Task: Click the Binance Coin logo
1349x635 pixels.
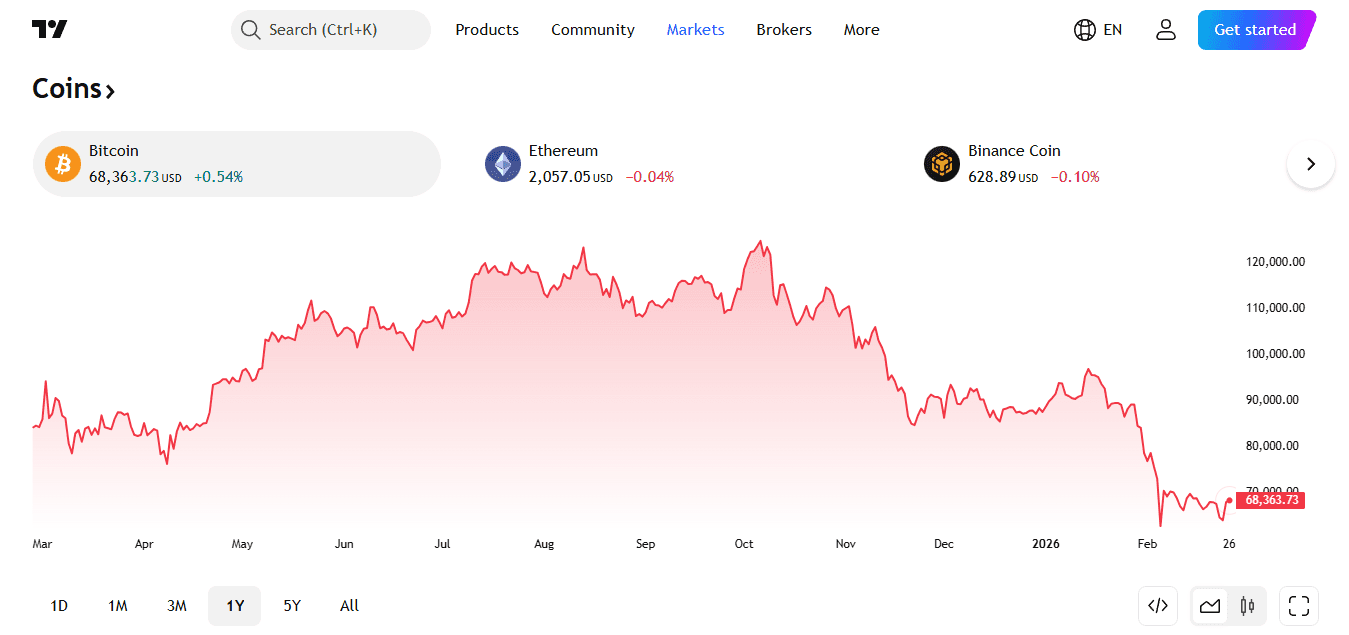Action: click(942, 164)
